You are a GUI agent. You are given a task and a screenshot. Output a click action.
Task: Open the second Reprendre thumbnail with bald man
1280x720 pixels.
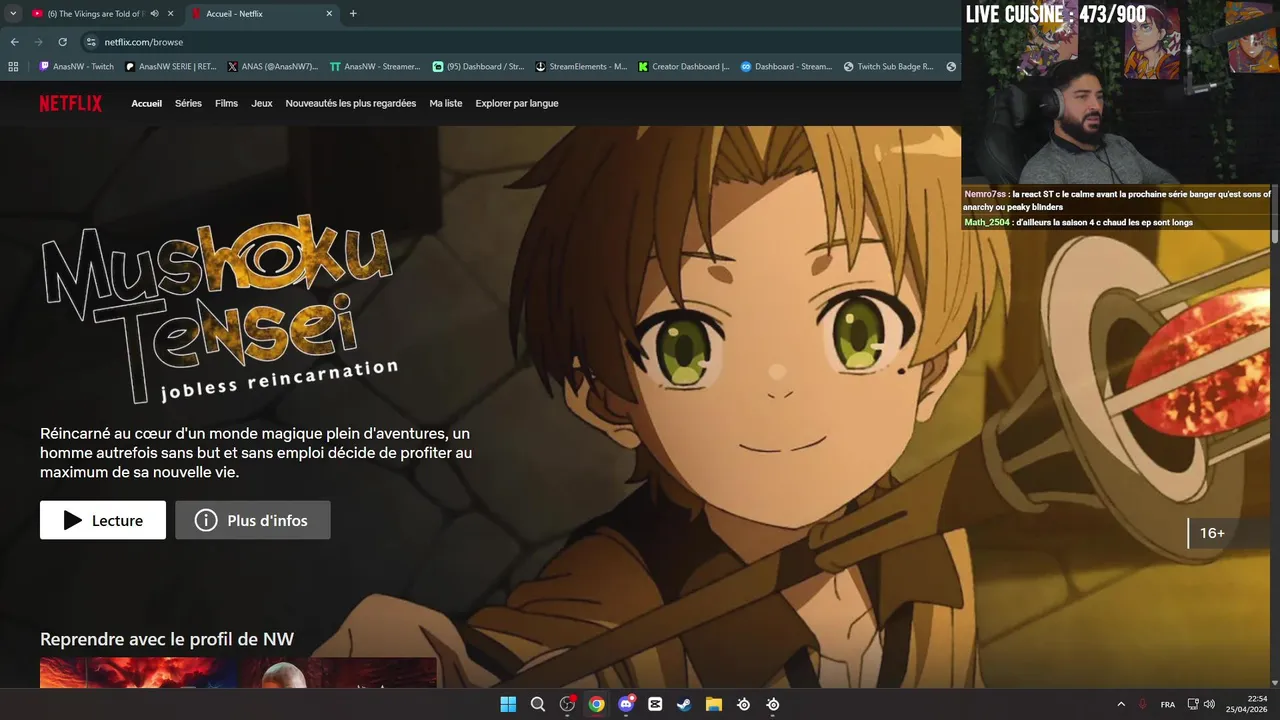338,673
